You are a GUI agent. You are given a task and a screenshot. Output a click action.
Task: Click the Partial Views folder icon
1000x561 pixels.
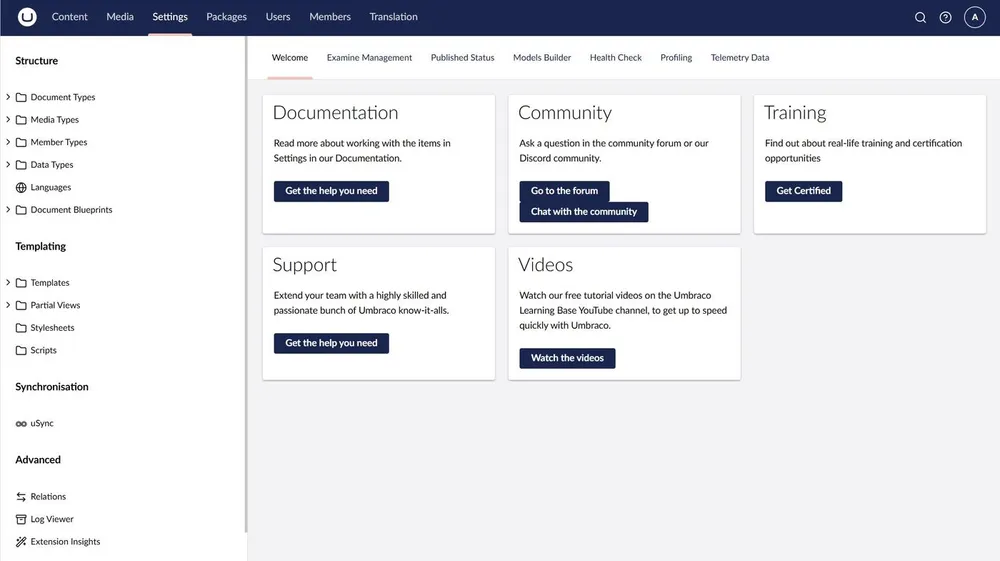(x=21, y=305)
